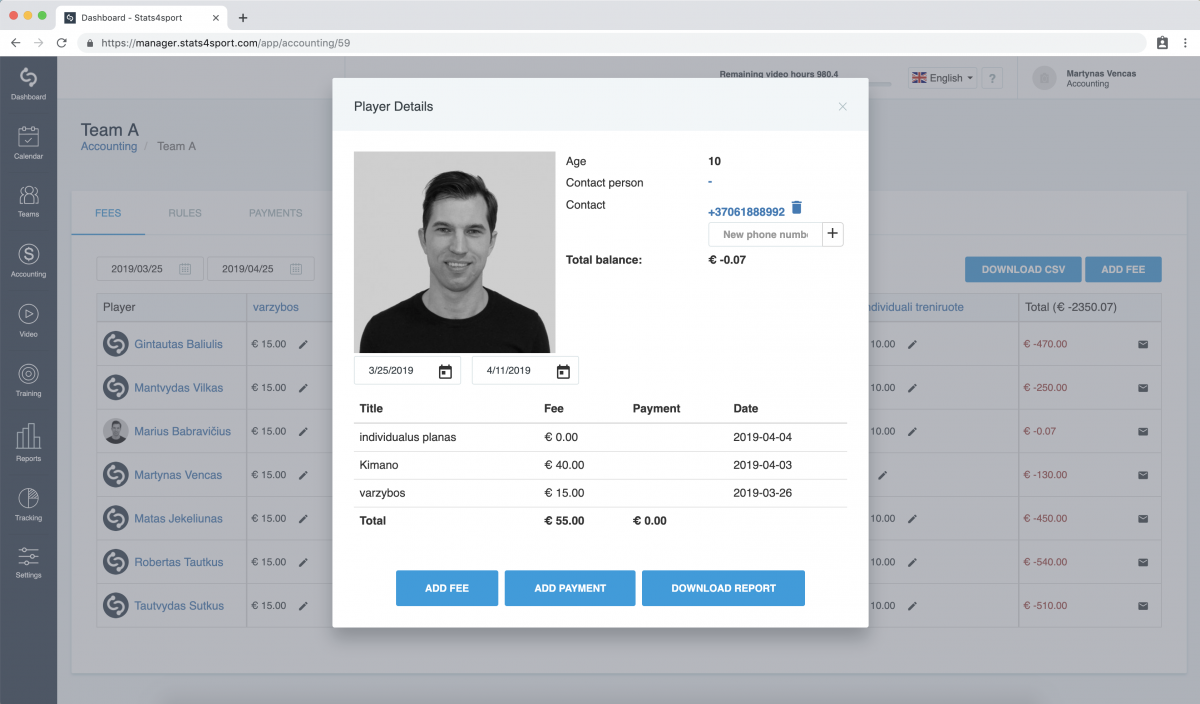1200x704 pixels.
Task: Sort by varzybos column header
Action: (275, 307)
